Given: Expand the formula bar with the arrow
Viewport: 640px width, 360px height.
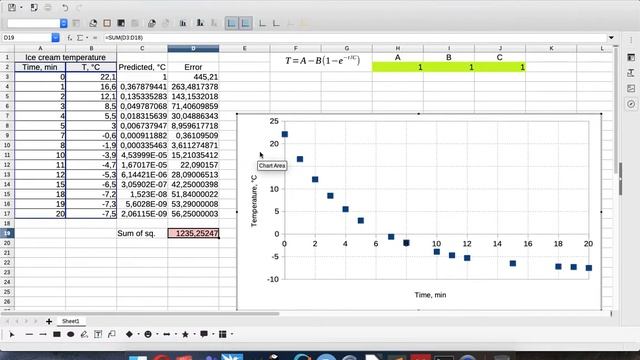Looking at the screenshot, I should [x=611, y=38].
